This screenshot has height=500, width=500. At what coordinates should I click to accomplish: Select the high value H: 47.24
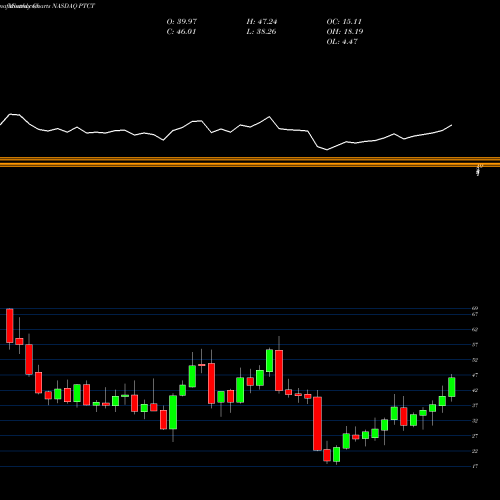262,22
